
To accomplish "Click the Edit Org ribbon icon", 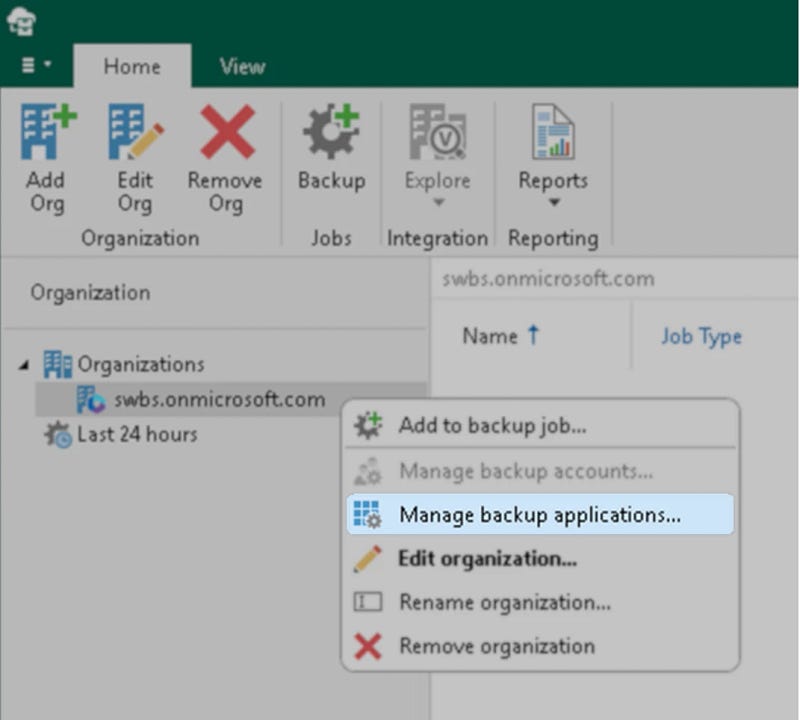I will (x=134, y=134).
